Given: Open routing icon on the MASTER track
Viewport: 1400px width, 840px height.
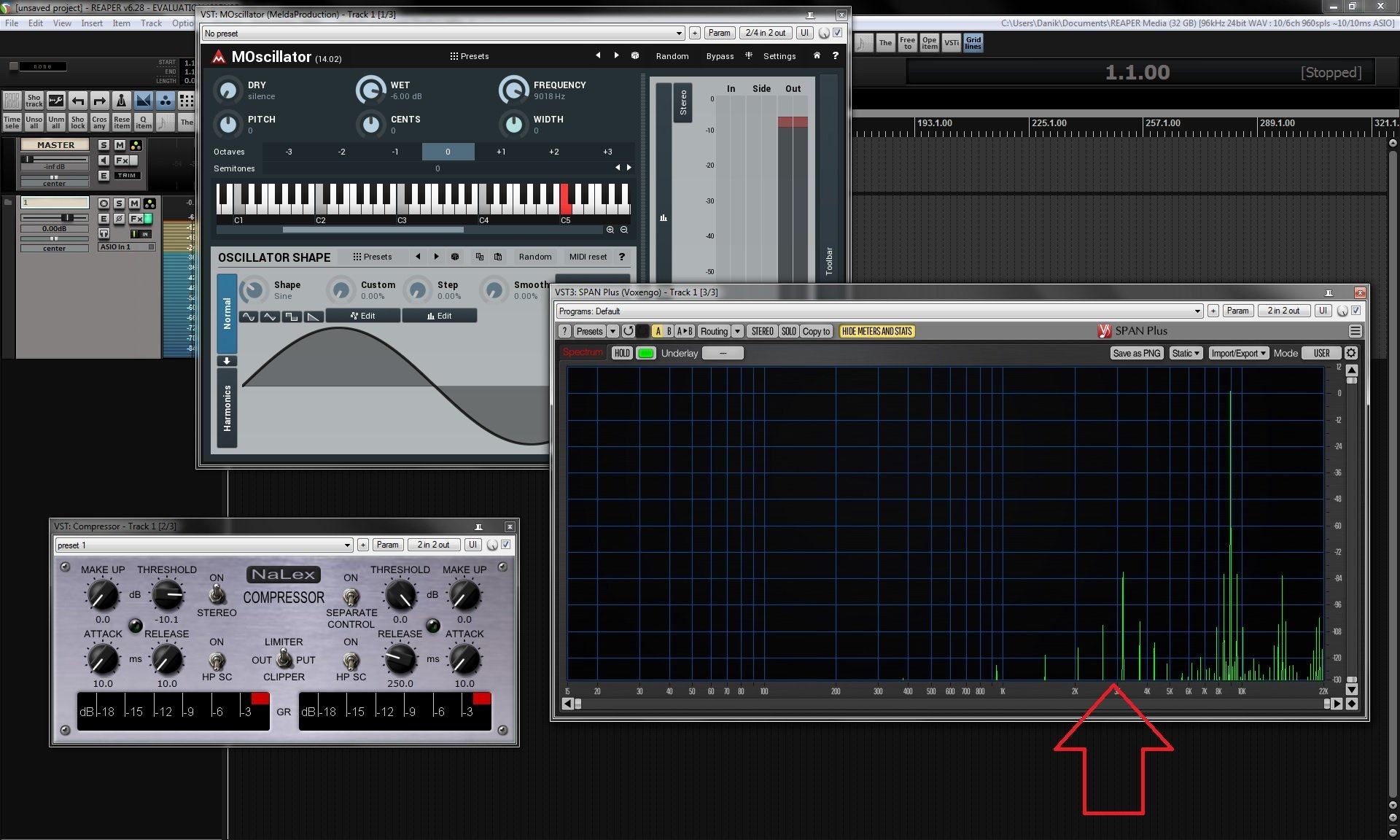Looking at the screenshot, I should pos(136,145).
